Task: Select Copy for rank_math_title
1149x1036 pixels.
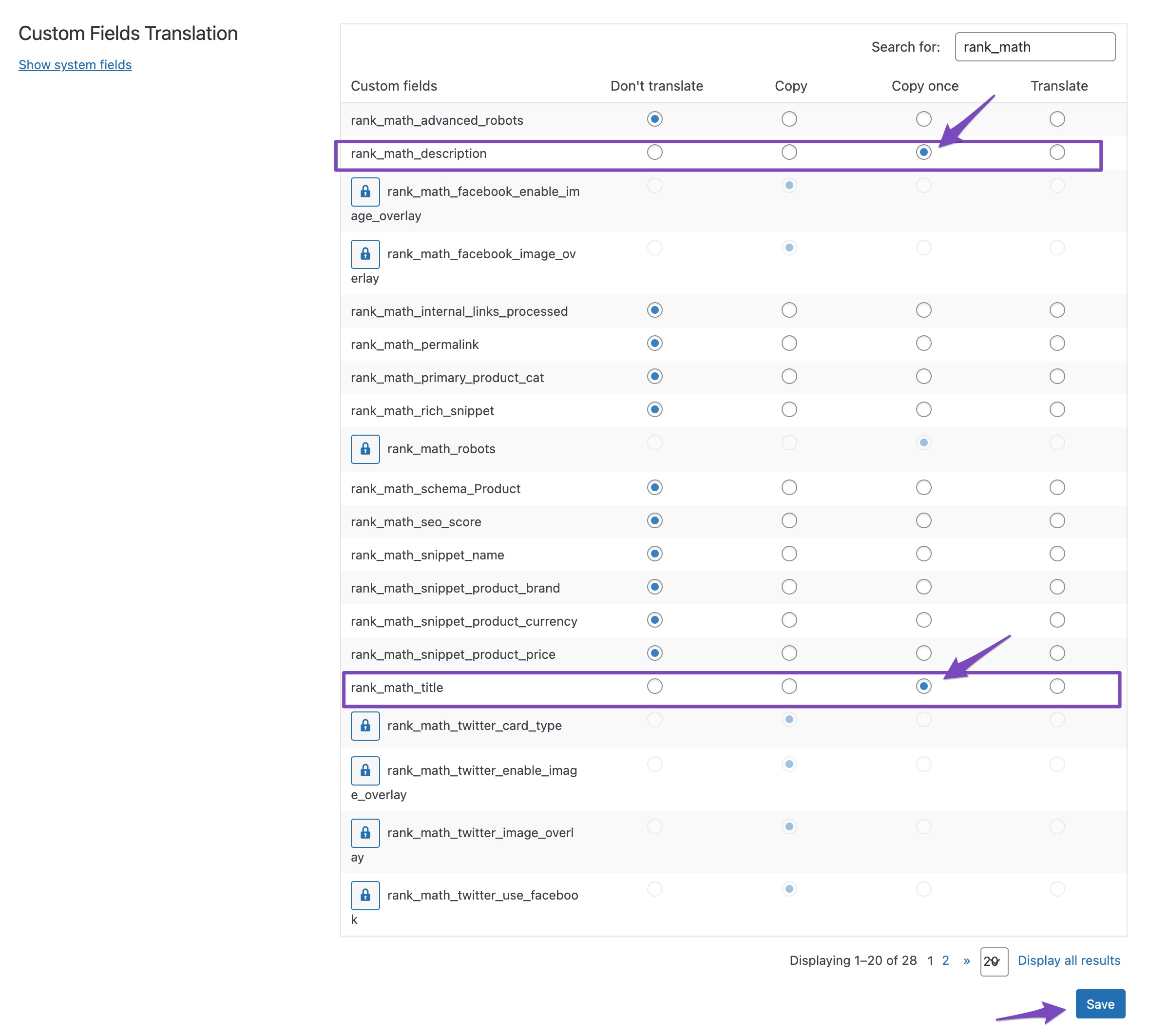Action: point(789,686)
